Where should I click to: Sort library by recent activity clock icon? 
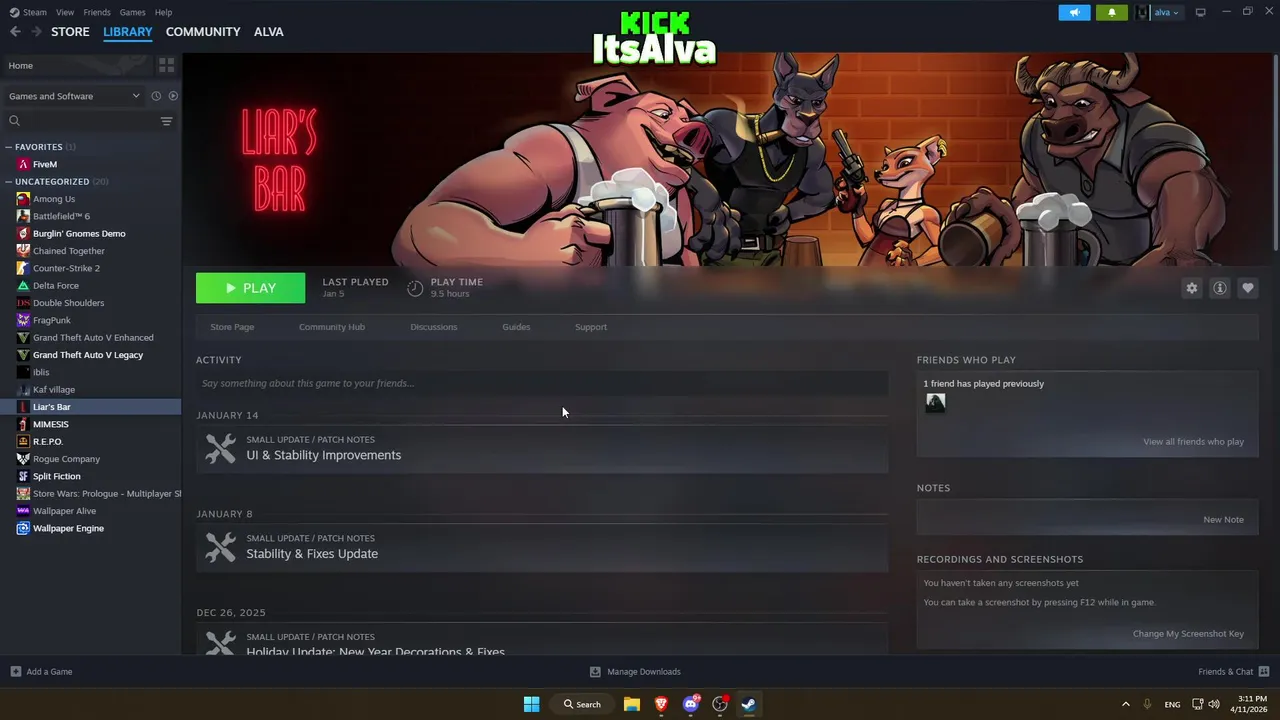pos(156,96)
